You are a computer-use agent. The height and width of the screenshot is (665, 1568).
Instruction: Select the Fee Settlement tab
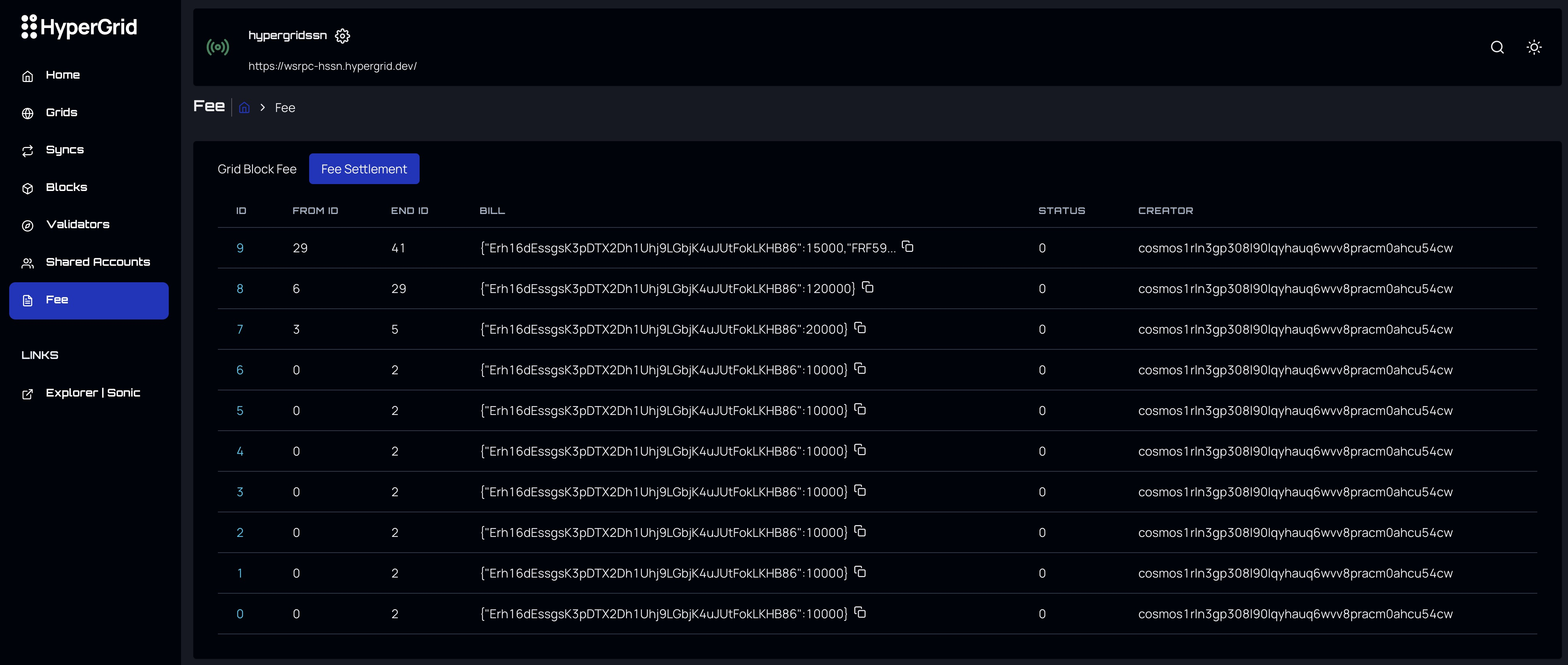(363, 169)
